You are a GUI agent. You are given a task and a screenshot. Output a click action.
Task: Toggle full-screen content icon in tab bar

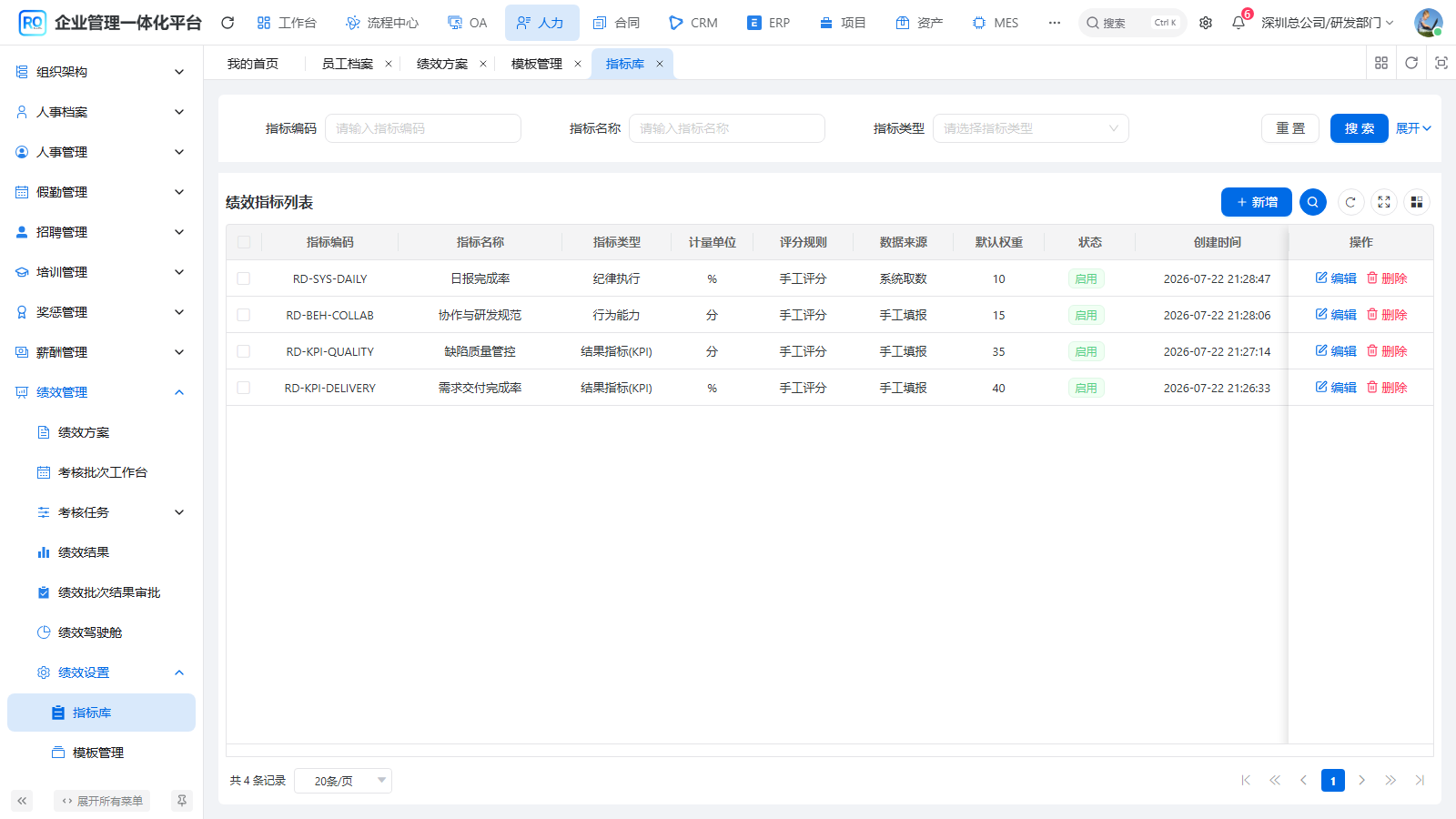point(1441,63)
